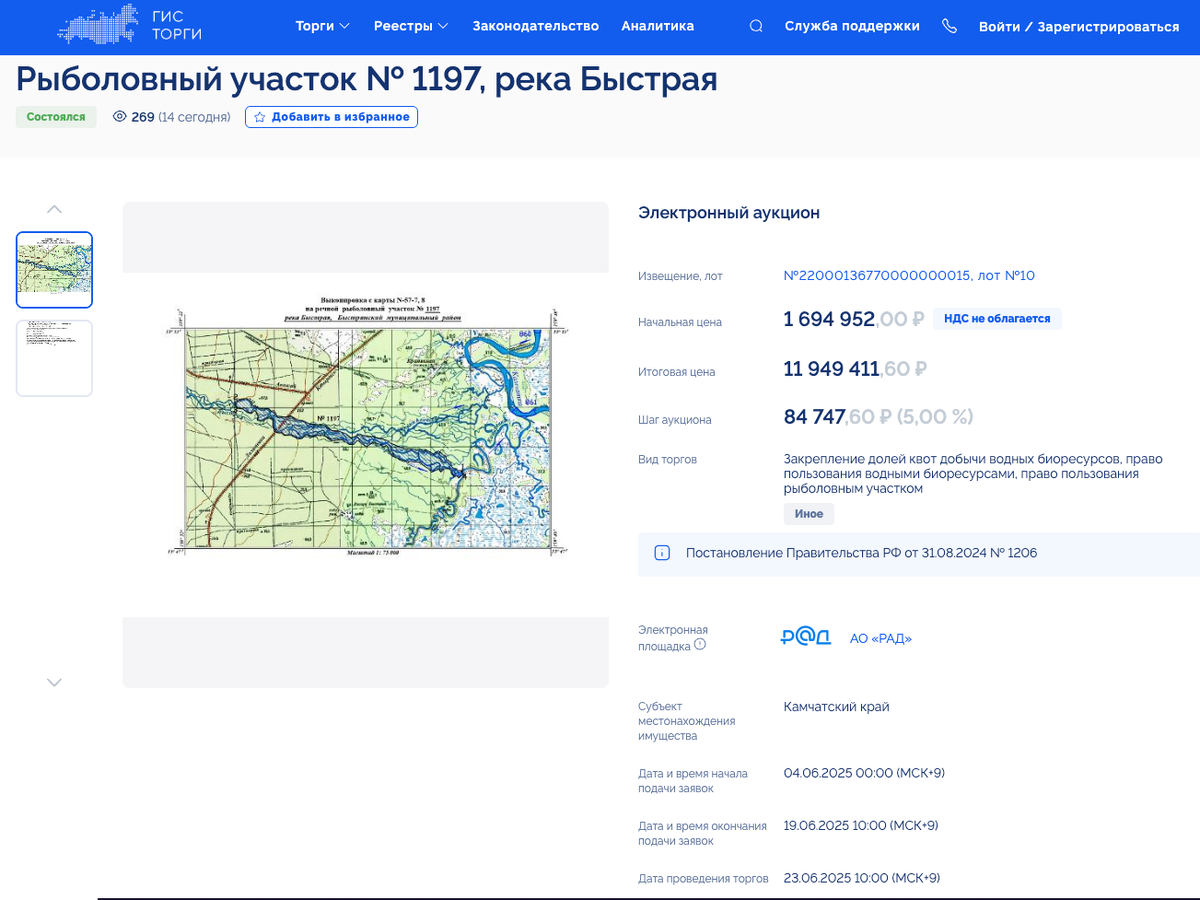Click the eye views counter icon
Viewport: 1200px width, 900px height.
[120, 117]
